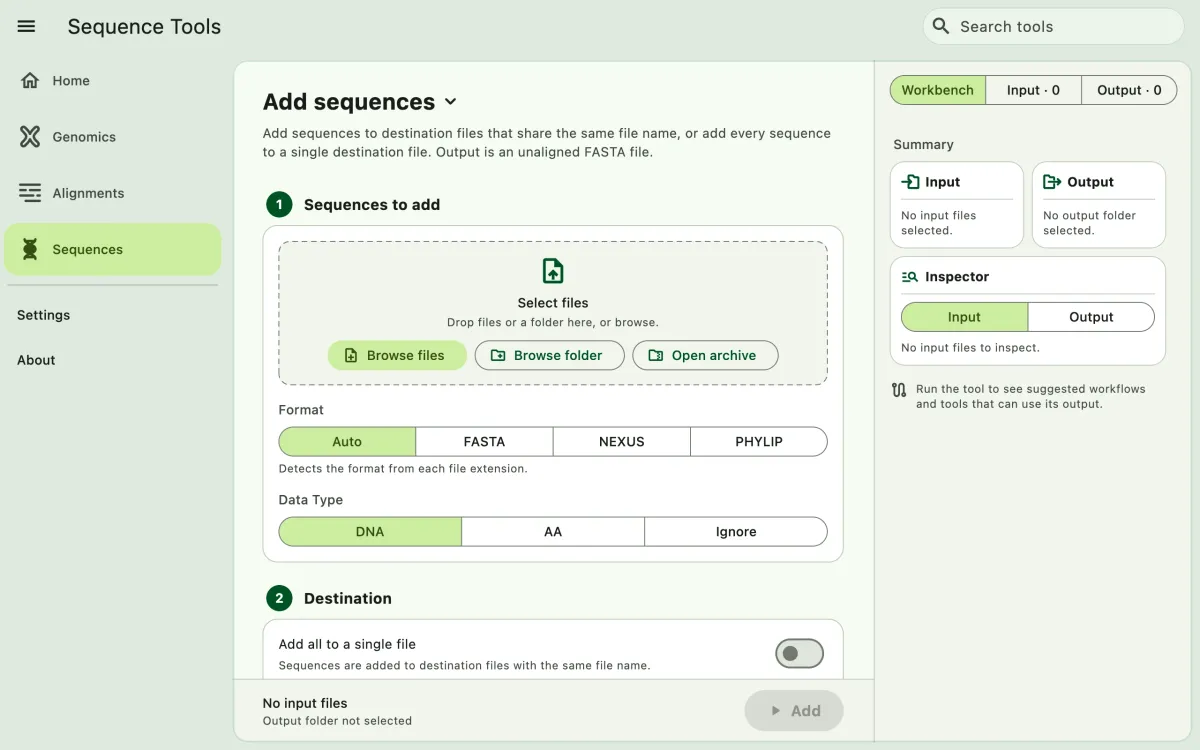Click 'Output folder not selected' status text
The image size is (1200, 750).
337,720
